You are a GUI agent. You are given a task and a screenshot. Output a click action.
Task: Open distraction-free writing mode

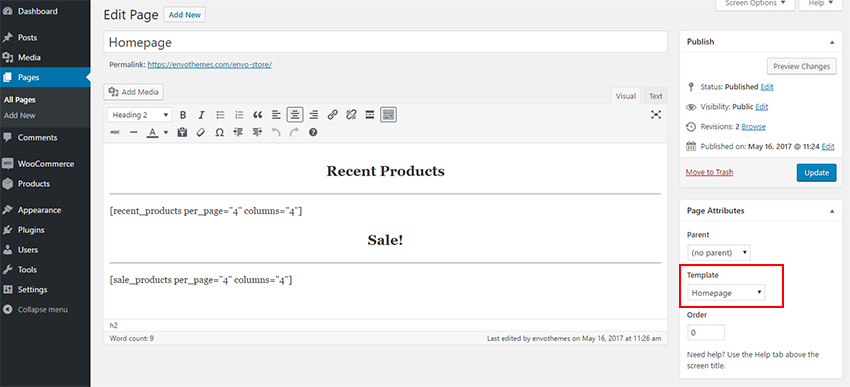(656, 115)
